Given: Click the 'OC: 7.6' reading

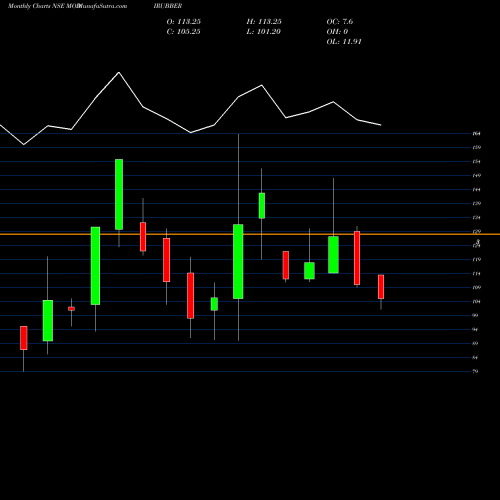Looking at the screenshot, I should [x=340, y=21].
